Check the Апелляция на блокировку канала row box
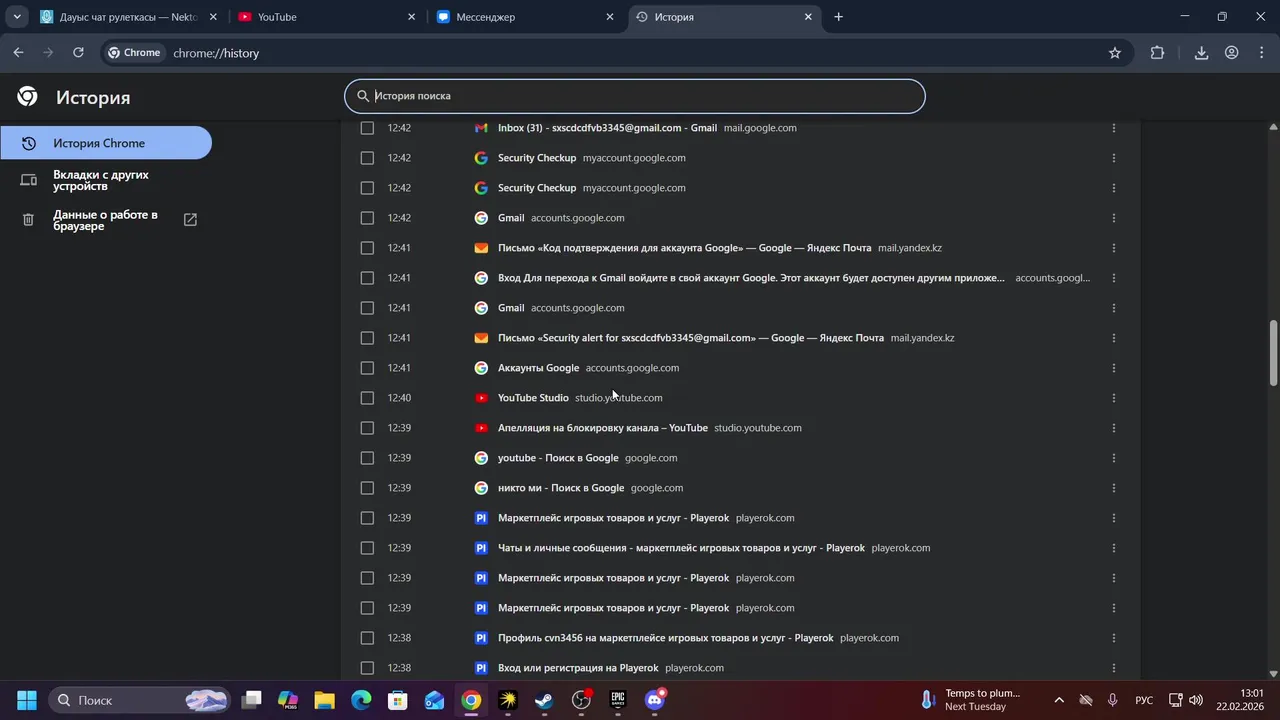This screenshot has width=1280, height=720. (367, 428)
